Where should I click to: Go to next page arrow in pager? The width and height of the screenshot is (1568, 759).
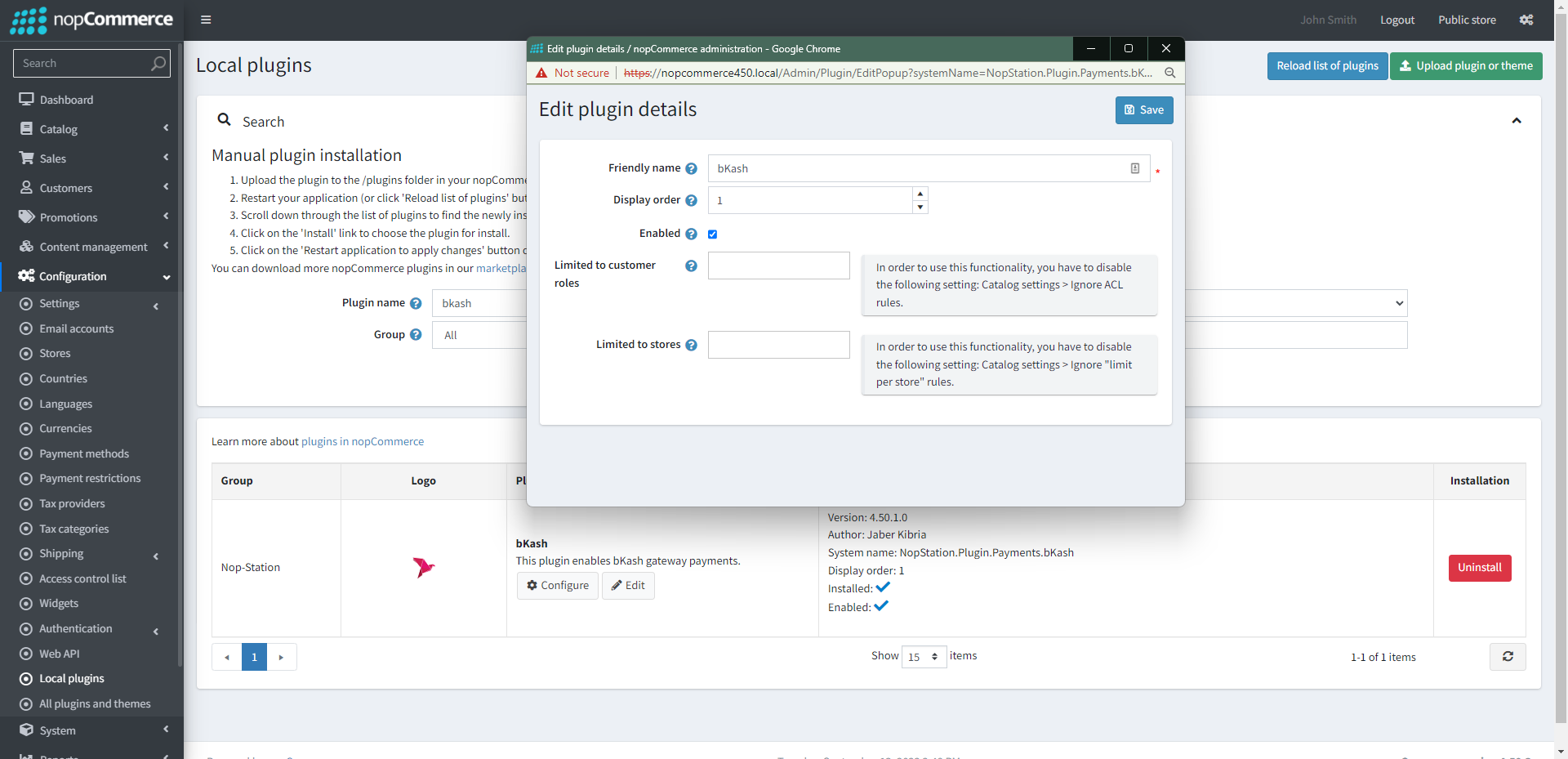[x=281, y=657]
